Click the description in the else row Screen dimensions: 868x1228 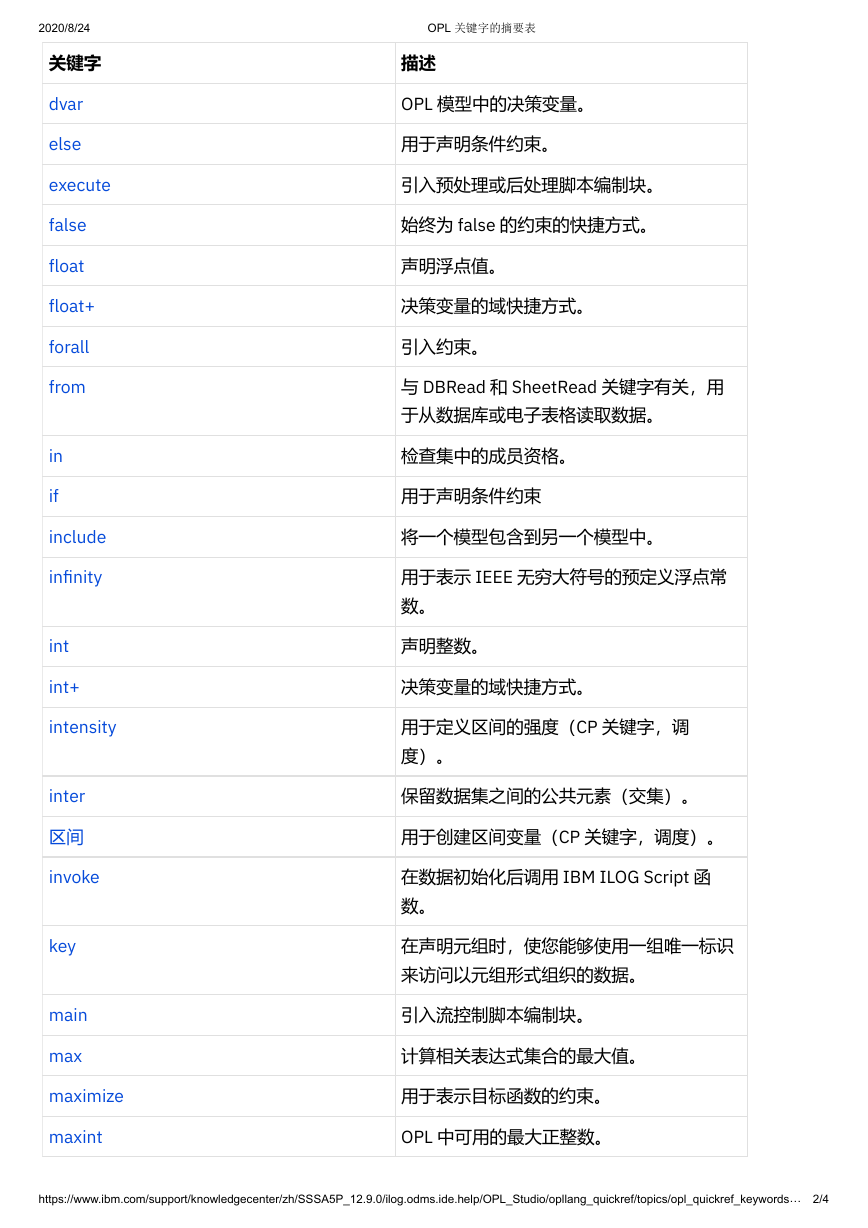coord(479,144)
